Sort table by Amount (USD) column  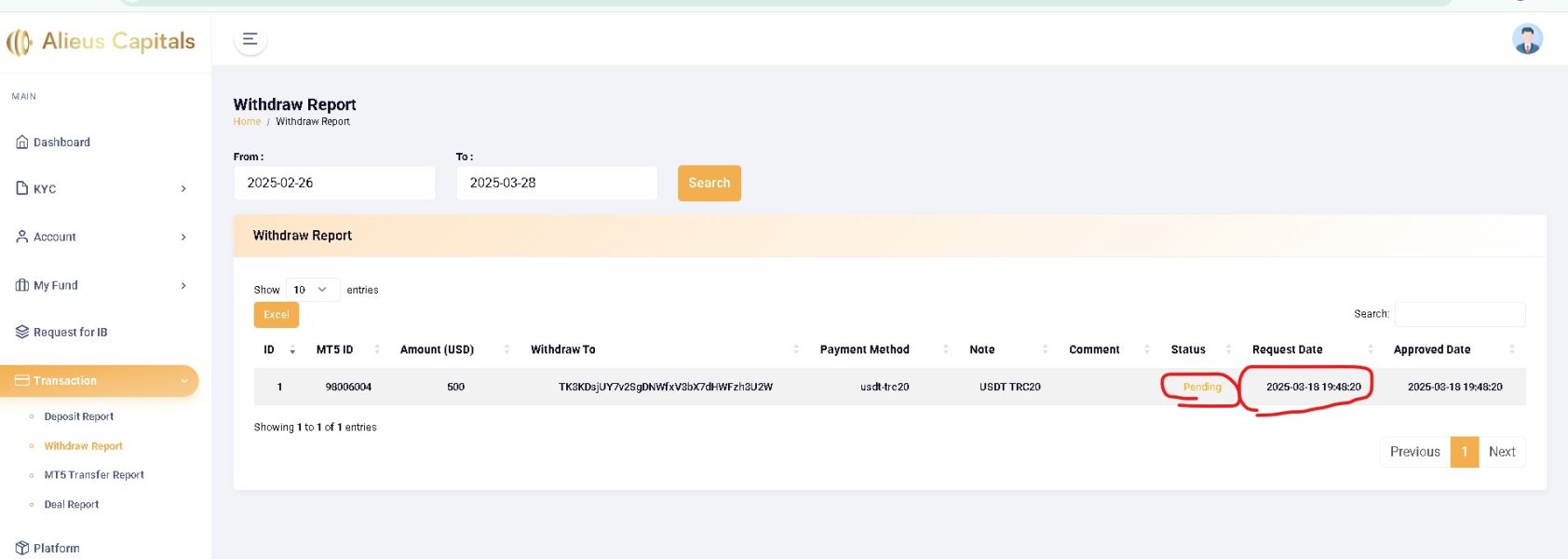click(437, 349)
